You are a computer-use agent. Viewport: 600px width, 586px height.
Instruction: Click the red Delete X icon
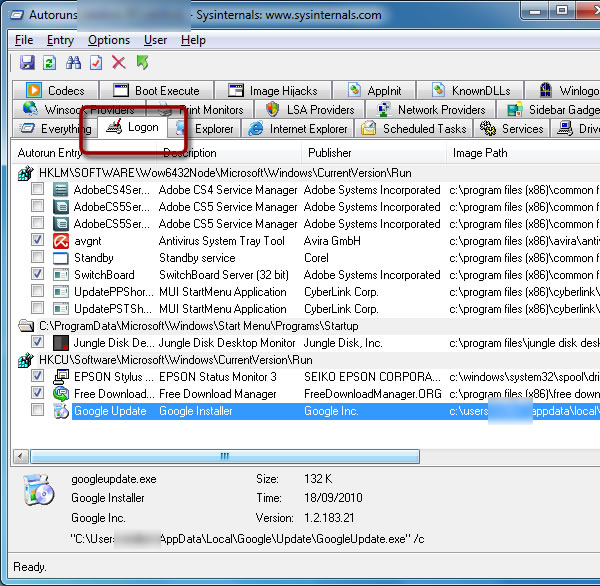[x=119, y=62]
